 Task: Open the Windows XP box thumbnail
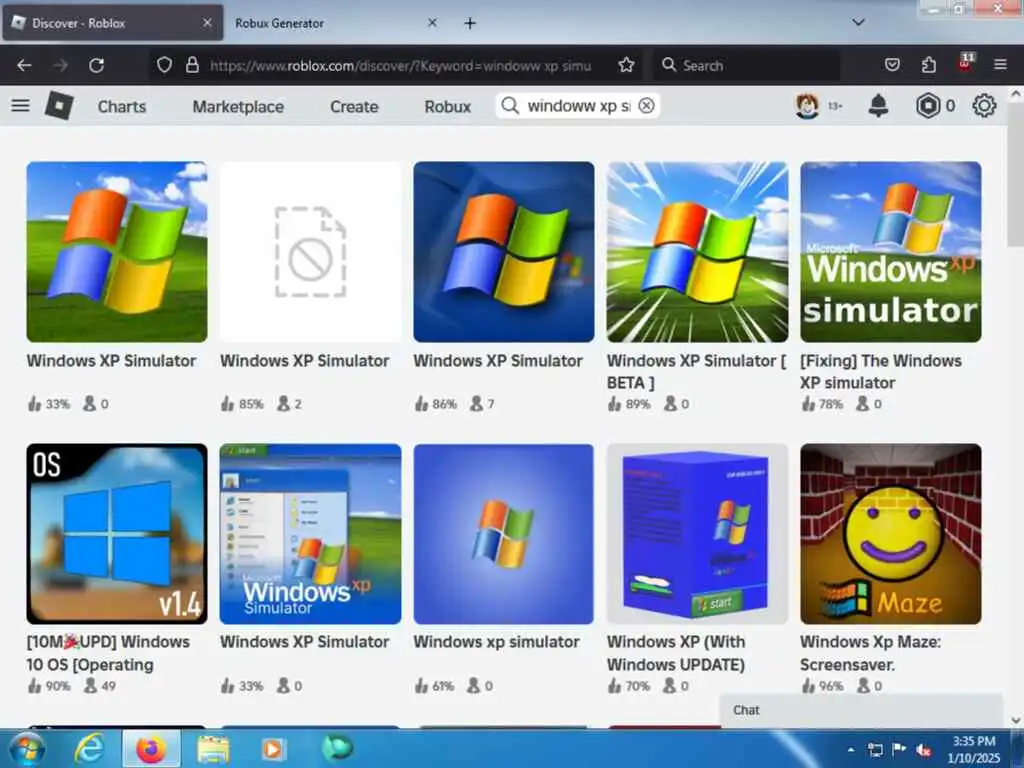[x=697, y=534]
